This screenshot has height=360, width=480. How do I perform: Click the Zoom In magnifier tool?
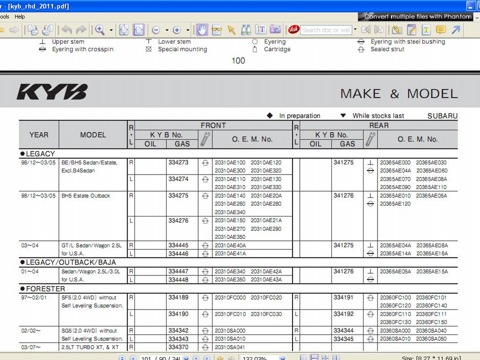99,30
